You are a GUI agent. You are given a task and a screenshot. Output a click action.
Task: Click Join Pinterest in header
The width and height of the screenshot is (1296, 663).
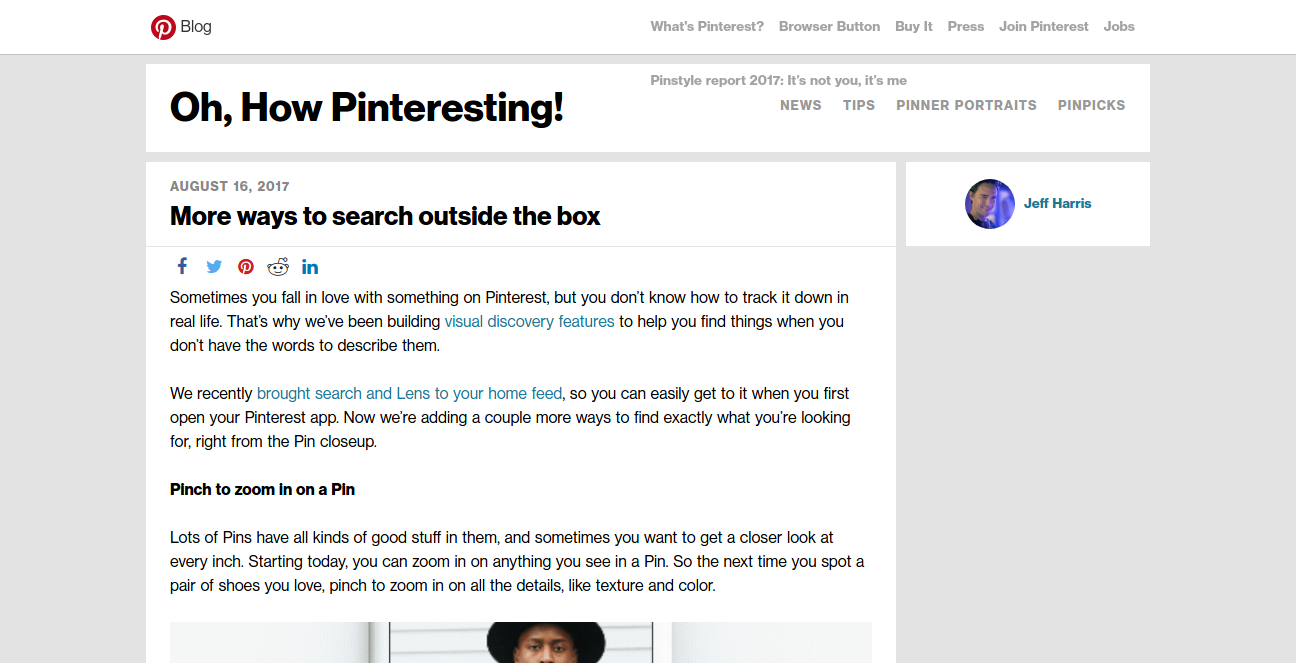tap(1043, 27)
